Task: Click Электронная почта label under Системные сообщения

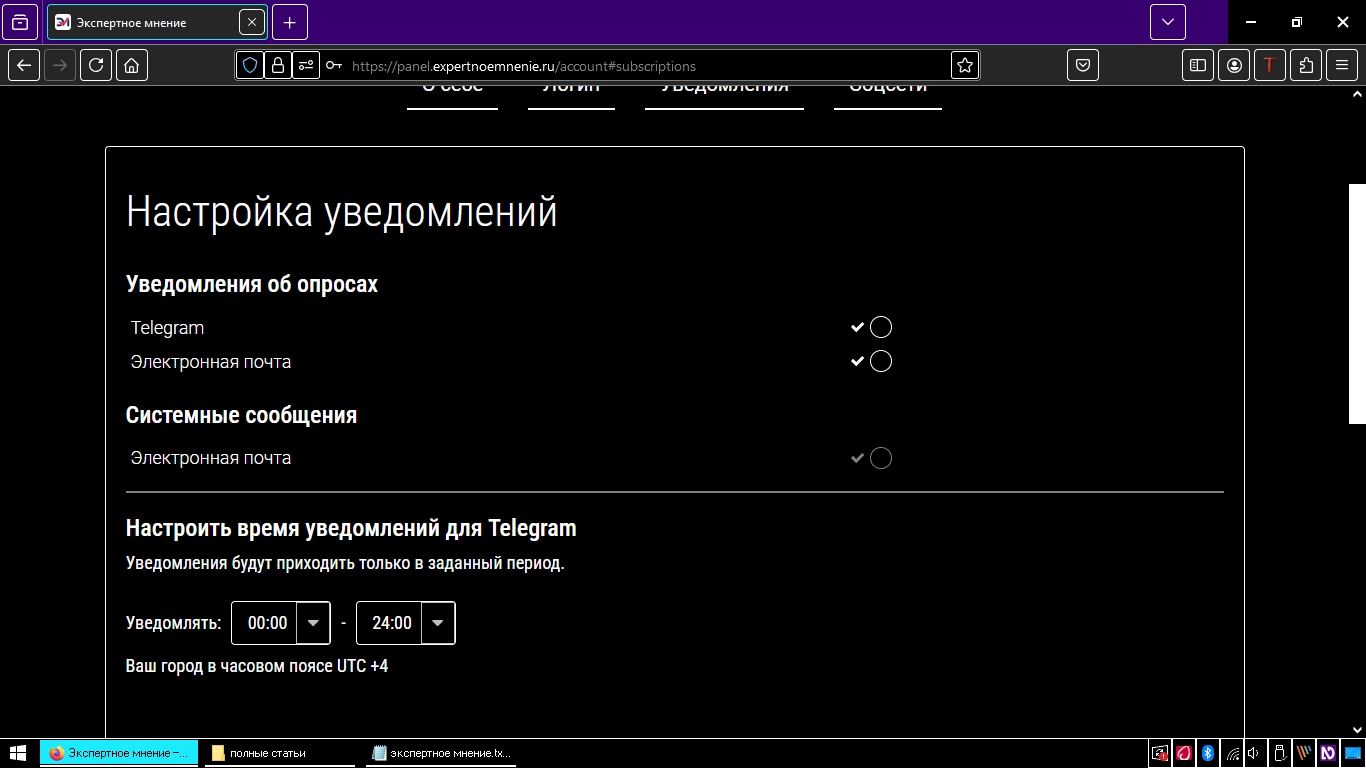Action: point(211,458)
